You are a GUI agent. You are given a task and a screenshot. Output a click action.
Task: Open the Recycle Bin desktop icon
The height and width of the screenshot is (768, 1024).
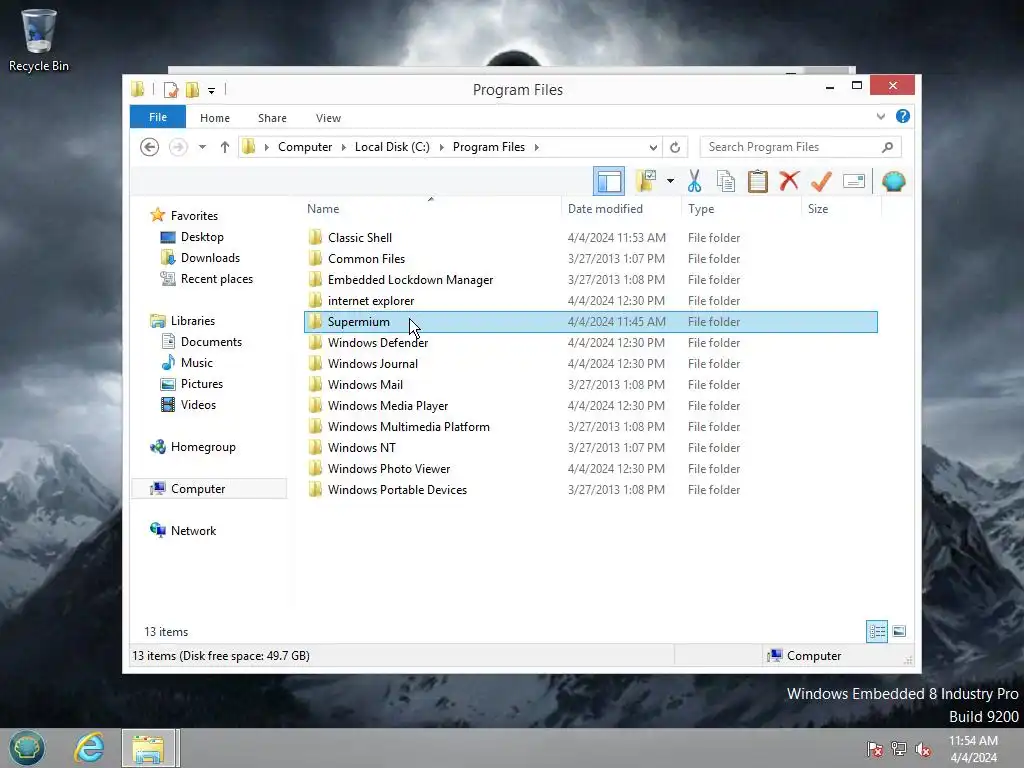pyautogui.click(x=39, y=40)
